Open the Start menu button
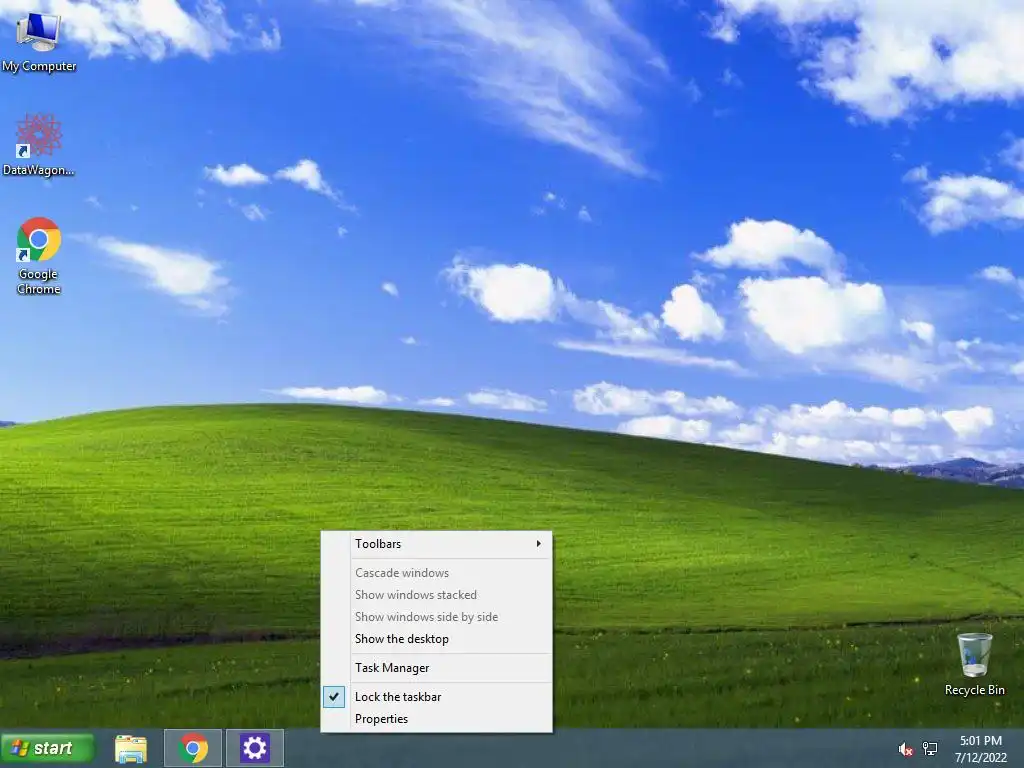 coord(47,748)
